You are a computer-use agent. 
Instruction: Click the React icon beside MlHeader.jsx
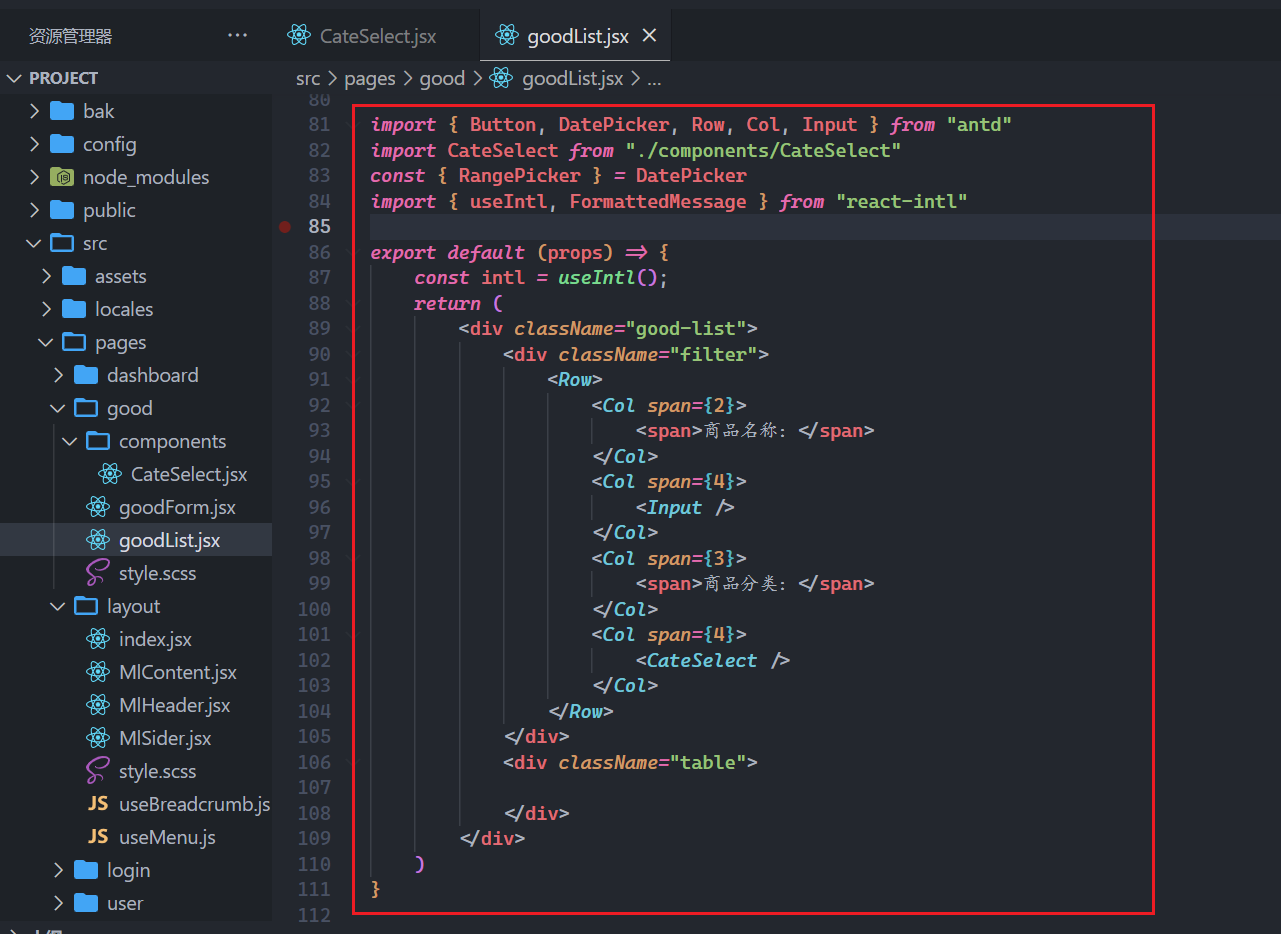(x=97, y=705)
